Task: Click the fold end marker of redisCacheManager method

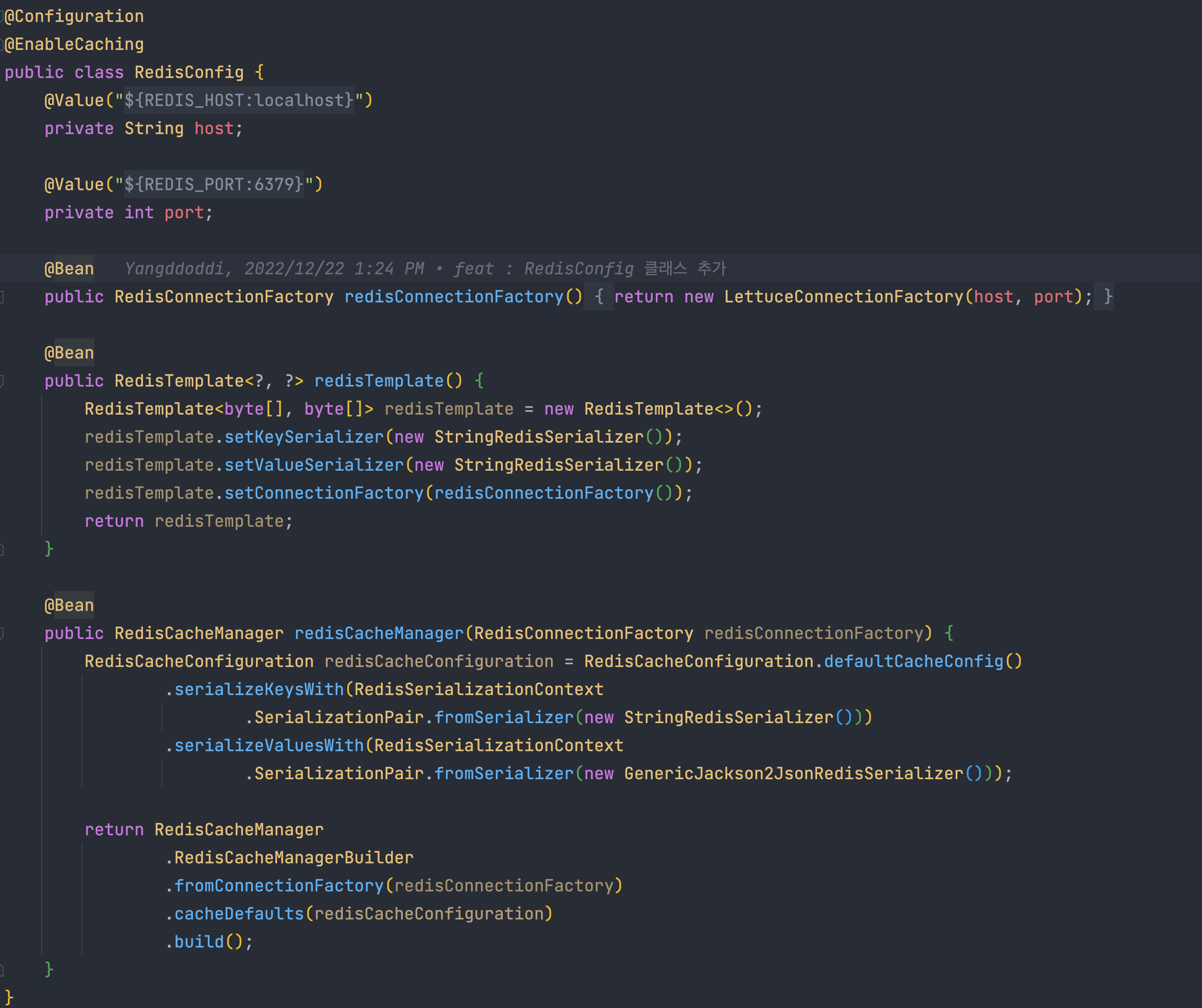Action: (2, 969)
